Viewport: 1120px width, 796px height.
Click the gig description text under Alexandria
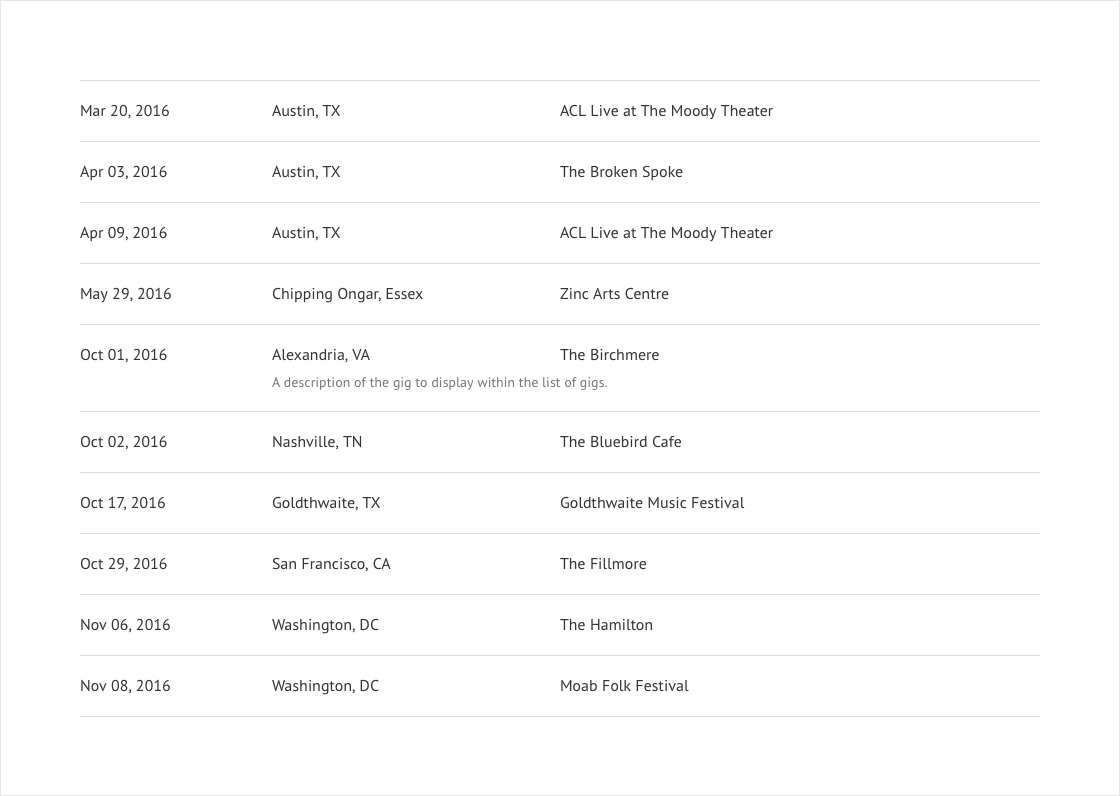[440, 382]
